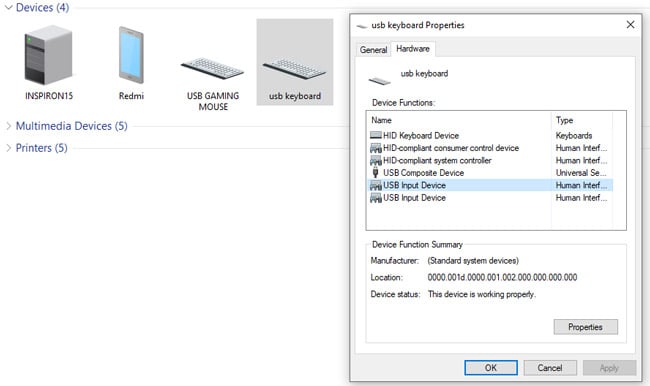Click the HID-compliant consumer control device icon
The height and width of the screenshot is (386, 650).
click(376, 148)
